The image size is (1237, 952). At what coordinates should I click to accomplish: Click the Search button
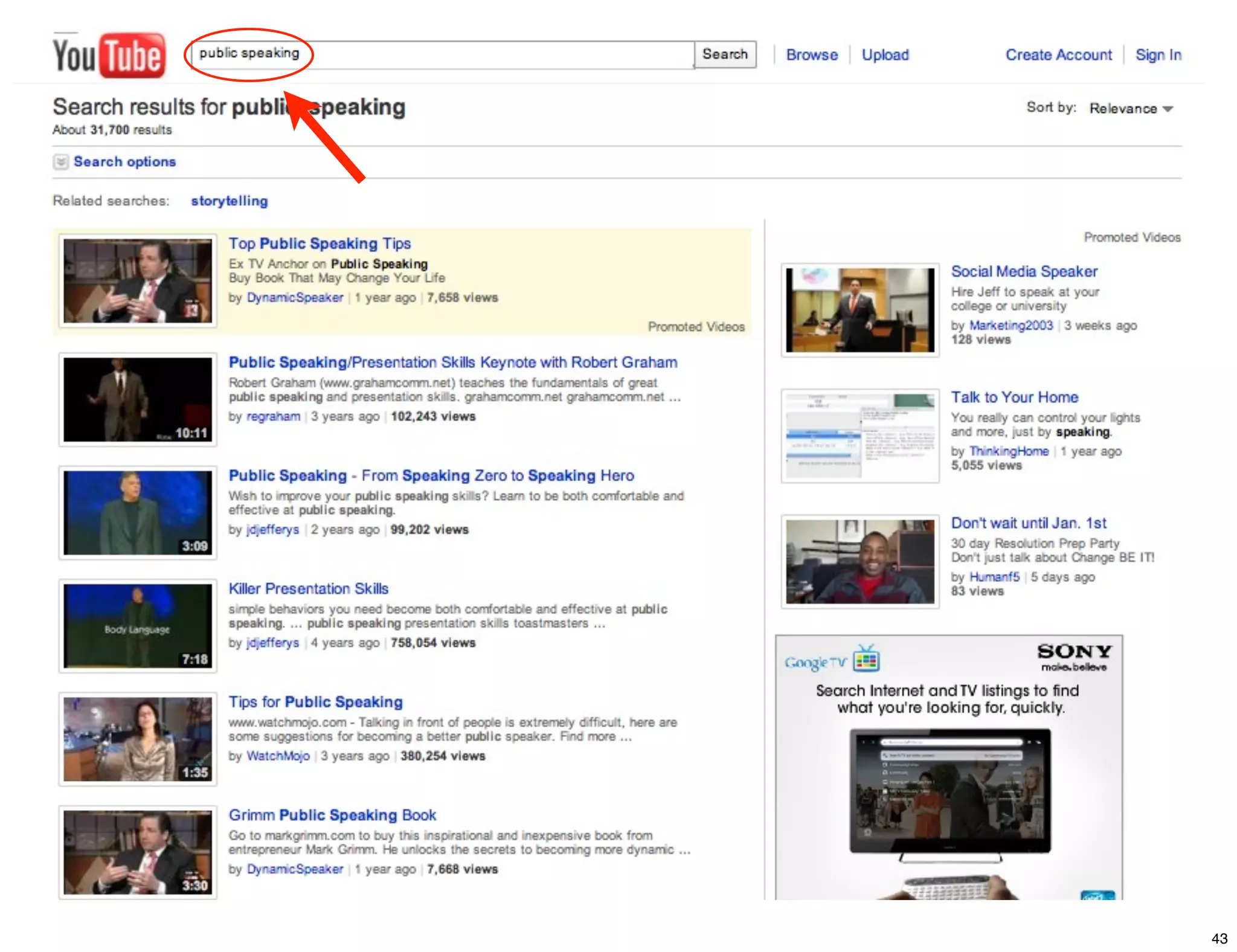[x=725, y=54]
